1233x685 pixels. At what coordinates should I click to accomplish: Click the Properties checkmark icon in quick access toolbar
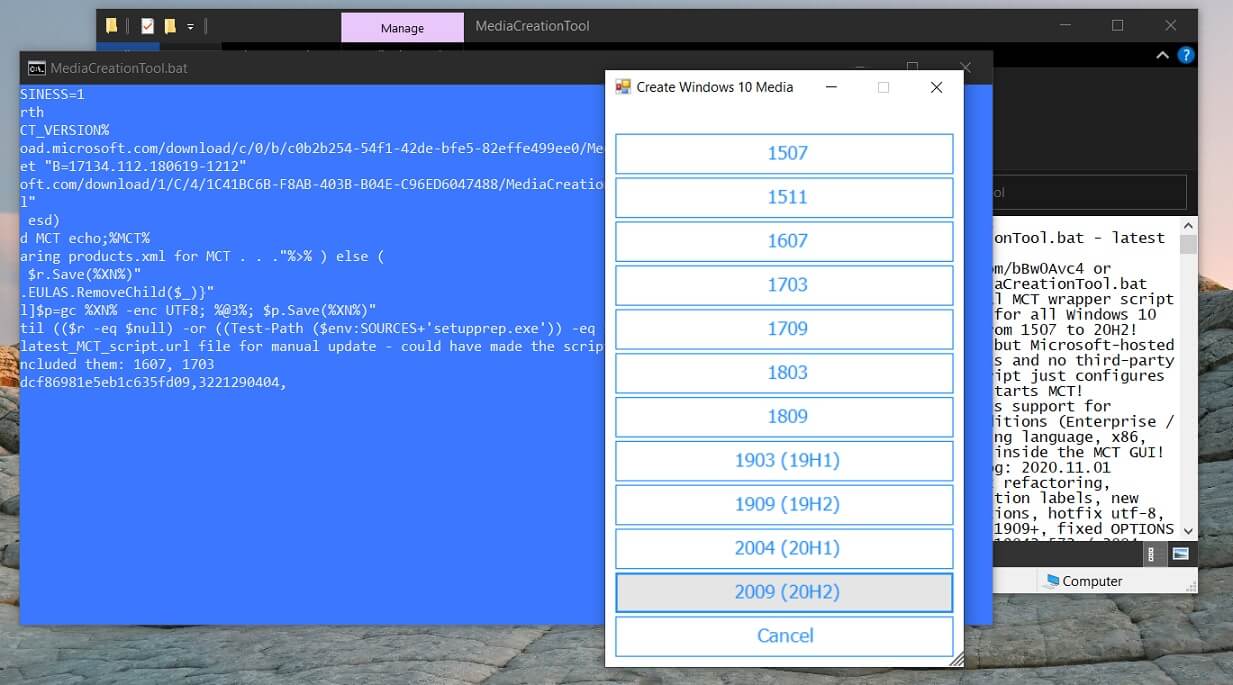click(148, 26)
